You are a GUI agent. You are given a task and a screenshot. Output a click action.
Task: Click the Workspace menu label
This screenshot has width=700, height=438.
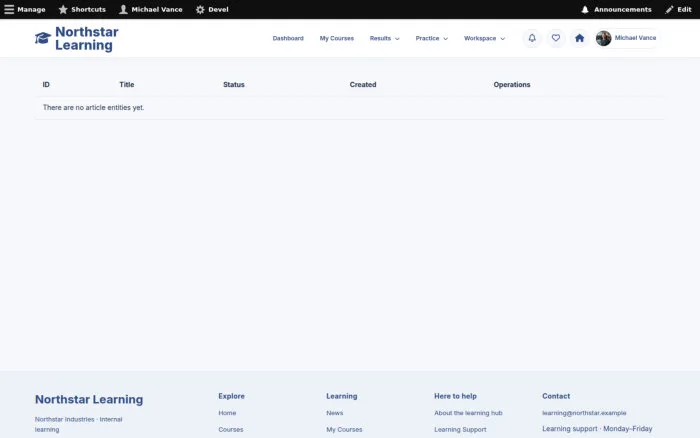click(x=480, y=38)
